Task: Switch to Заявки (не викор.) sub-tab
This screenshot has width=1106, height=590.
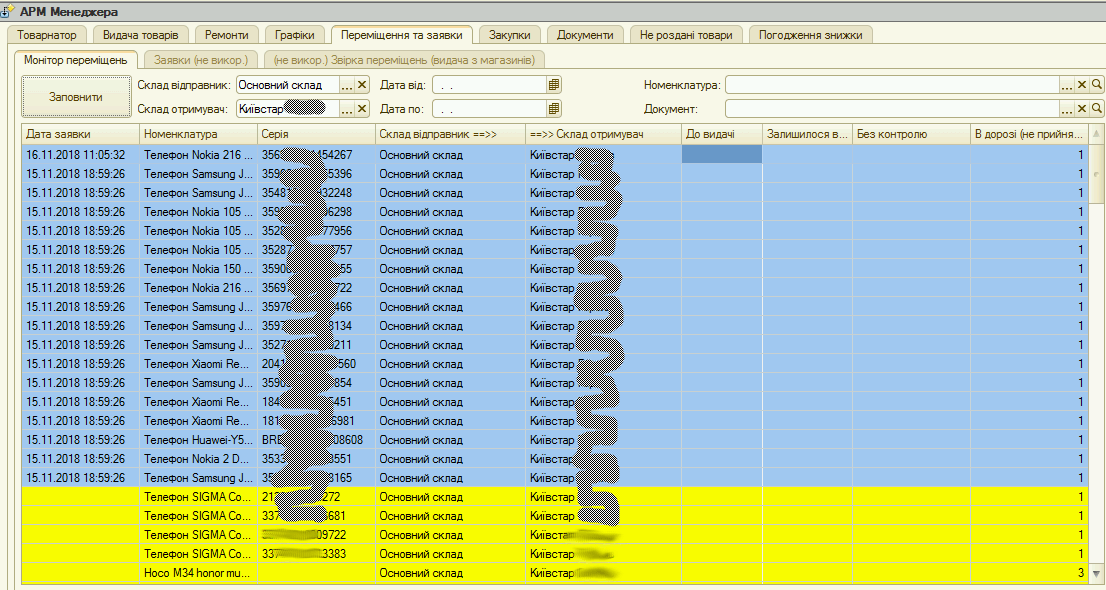Action: click(200, 60)
